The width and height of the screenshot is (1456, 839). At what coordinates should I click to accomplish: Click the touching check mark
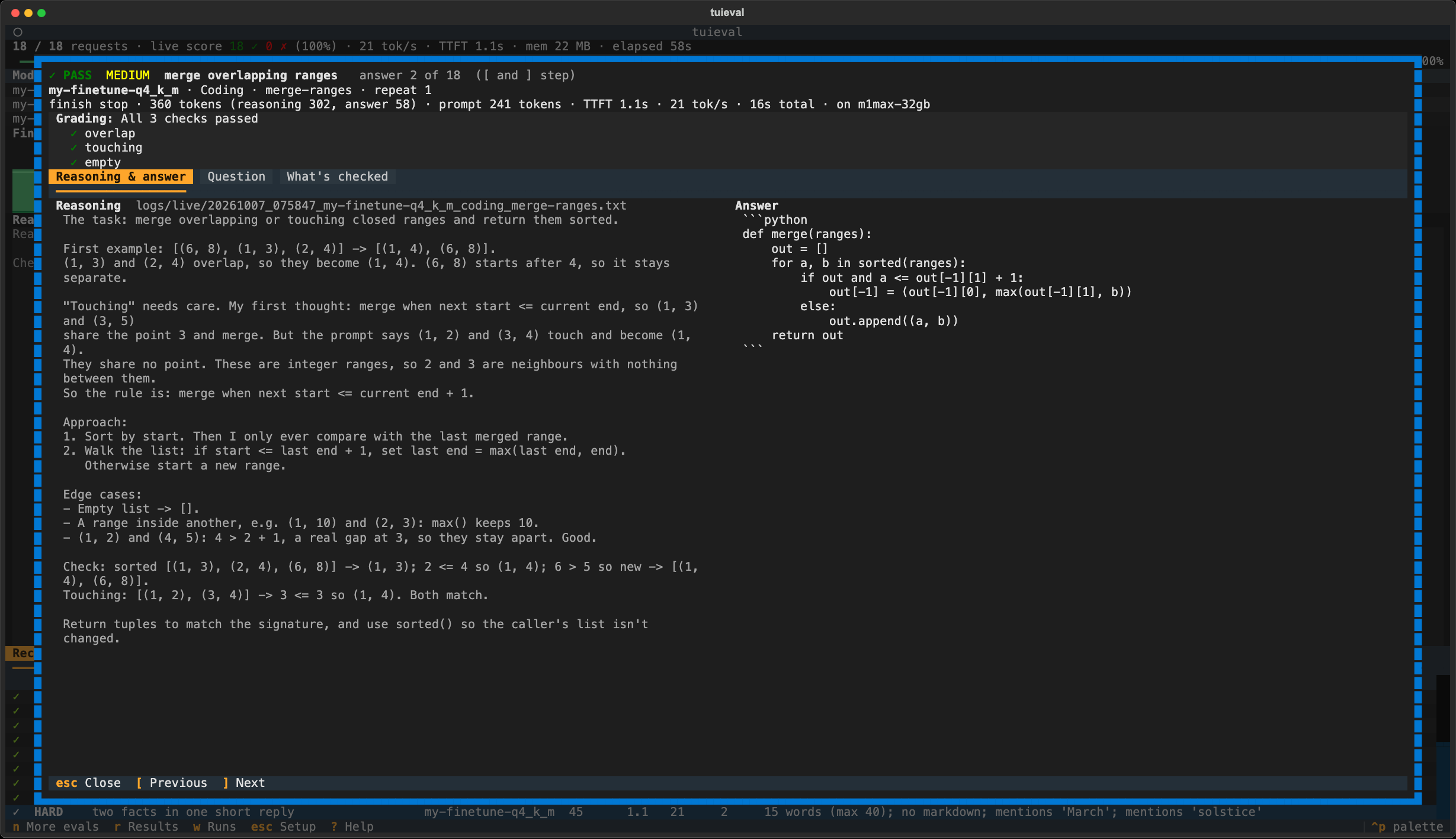73,147
